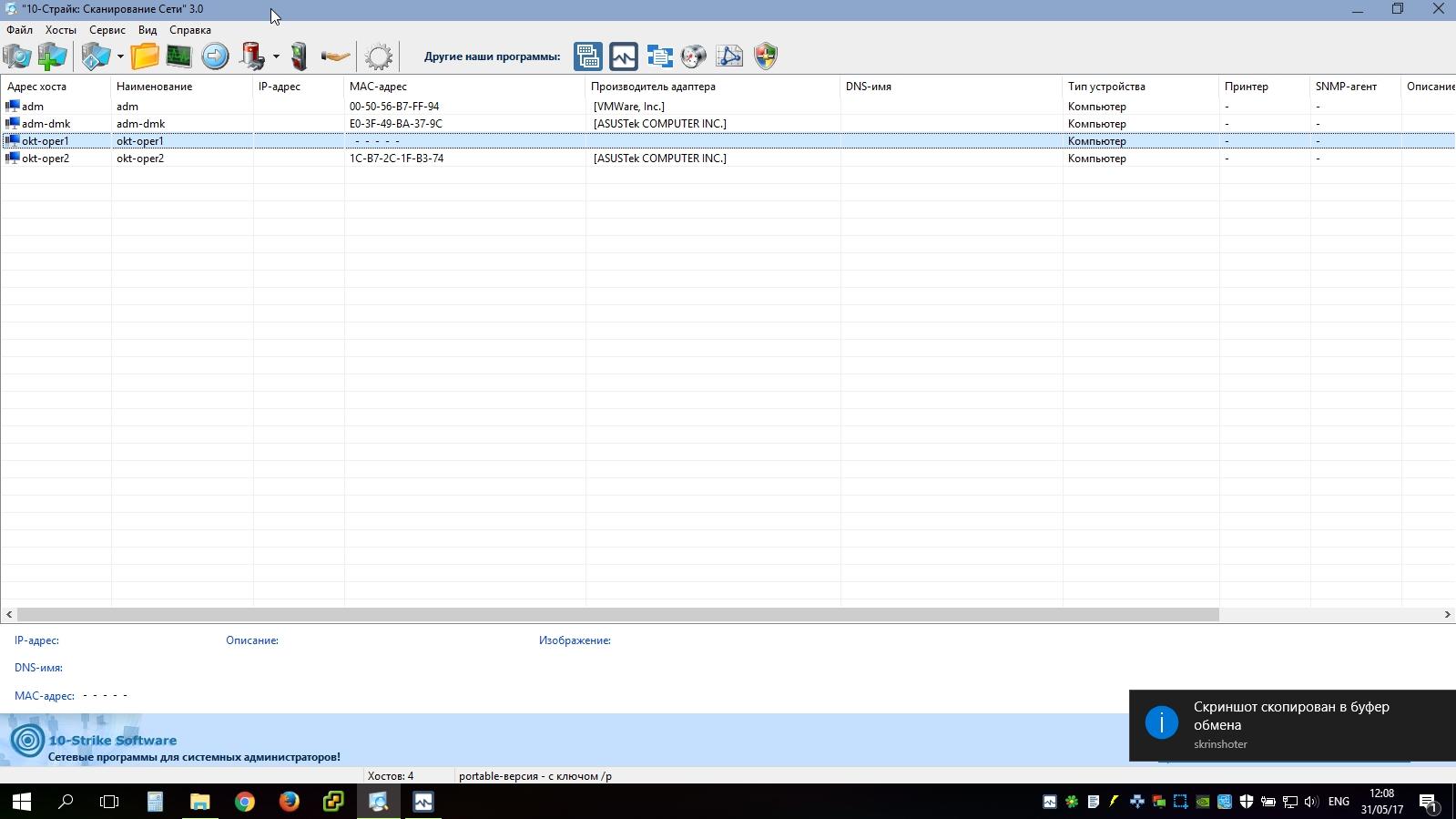Screen dimensions: 1456x819
Task: Click the [VMWare, Inc.] manufacturer cell
Action: click(x=629, y=107)
